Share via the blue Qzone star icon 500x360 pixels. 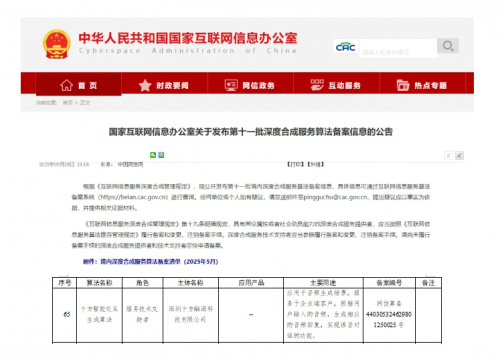(x=161, y=155)
